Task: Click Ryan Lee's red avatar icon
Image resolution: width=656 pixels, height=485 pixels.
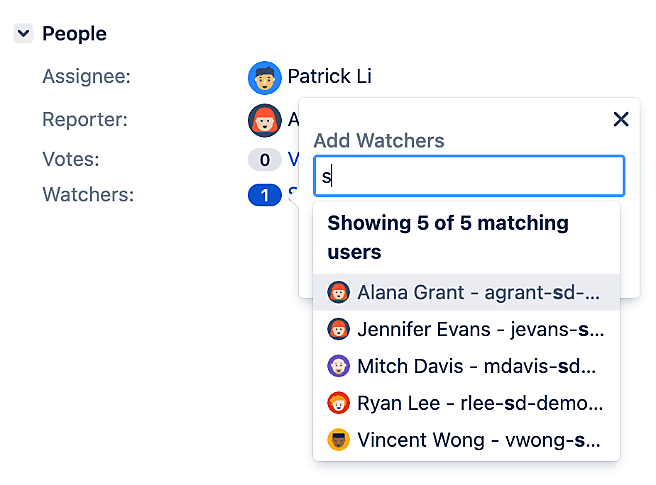Action: coord(338,403)
